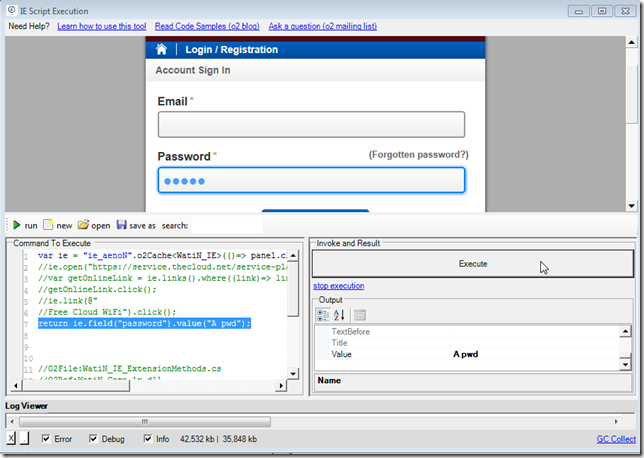The width and height of the screenshot is (644, 458).
Task: Click the Account Sign In heading
Action: point(193,70)
